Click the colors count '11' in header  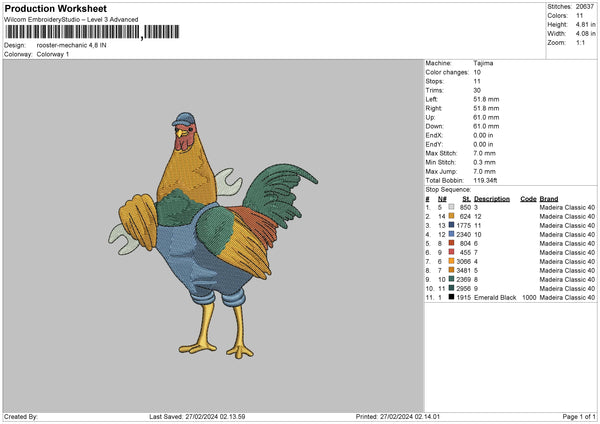pos(579,16)
